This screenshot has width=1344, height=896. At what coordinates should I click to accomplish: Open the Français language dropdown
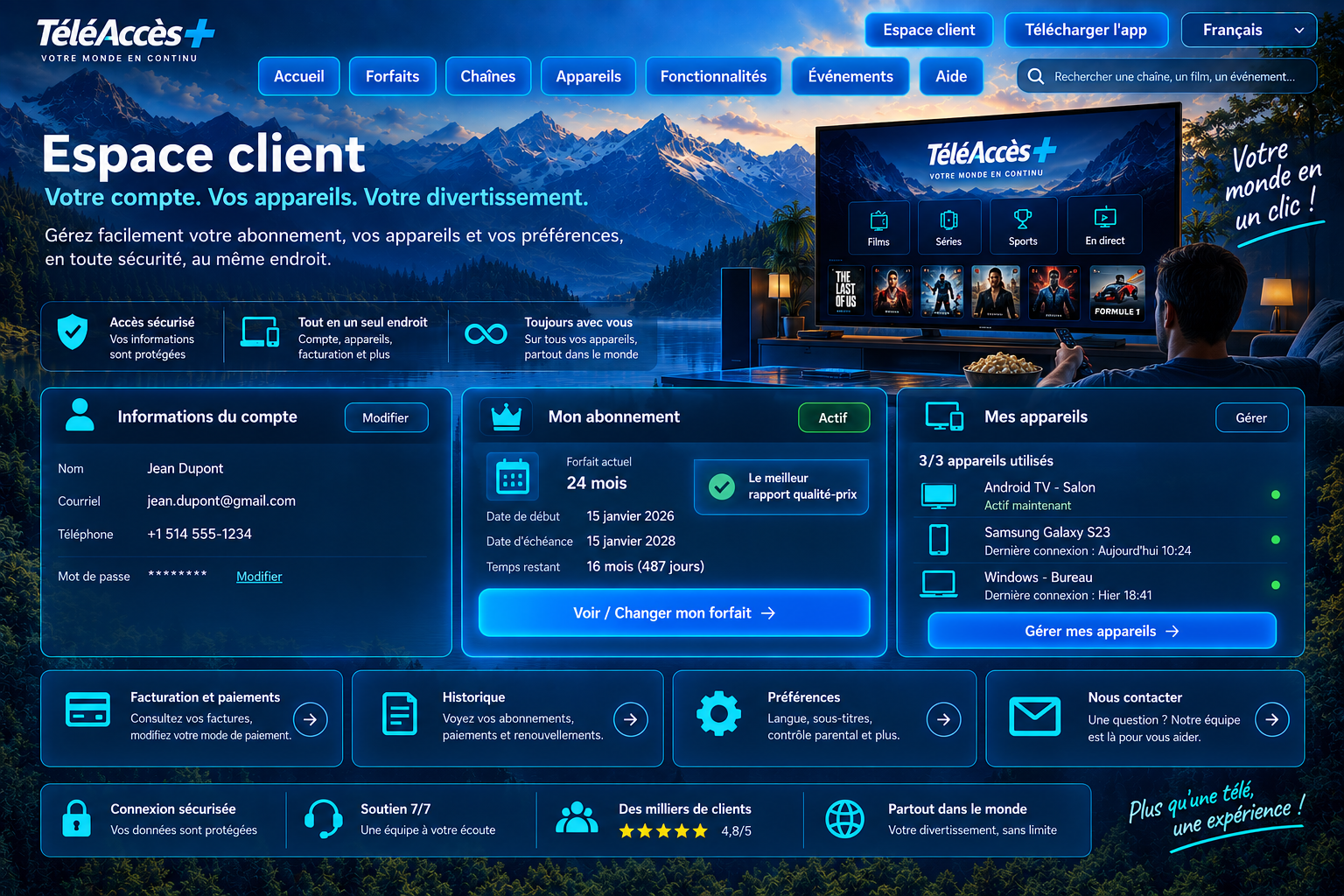1249,30
